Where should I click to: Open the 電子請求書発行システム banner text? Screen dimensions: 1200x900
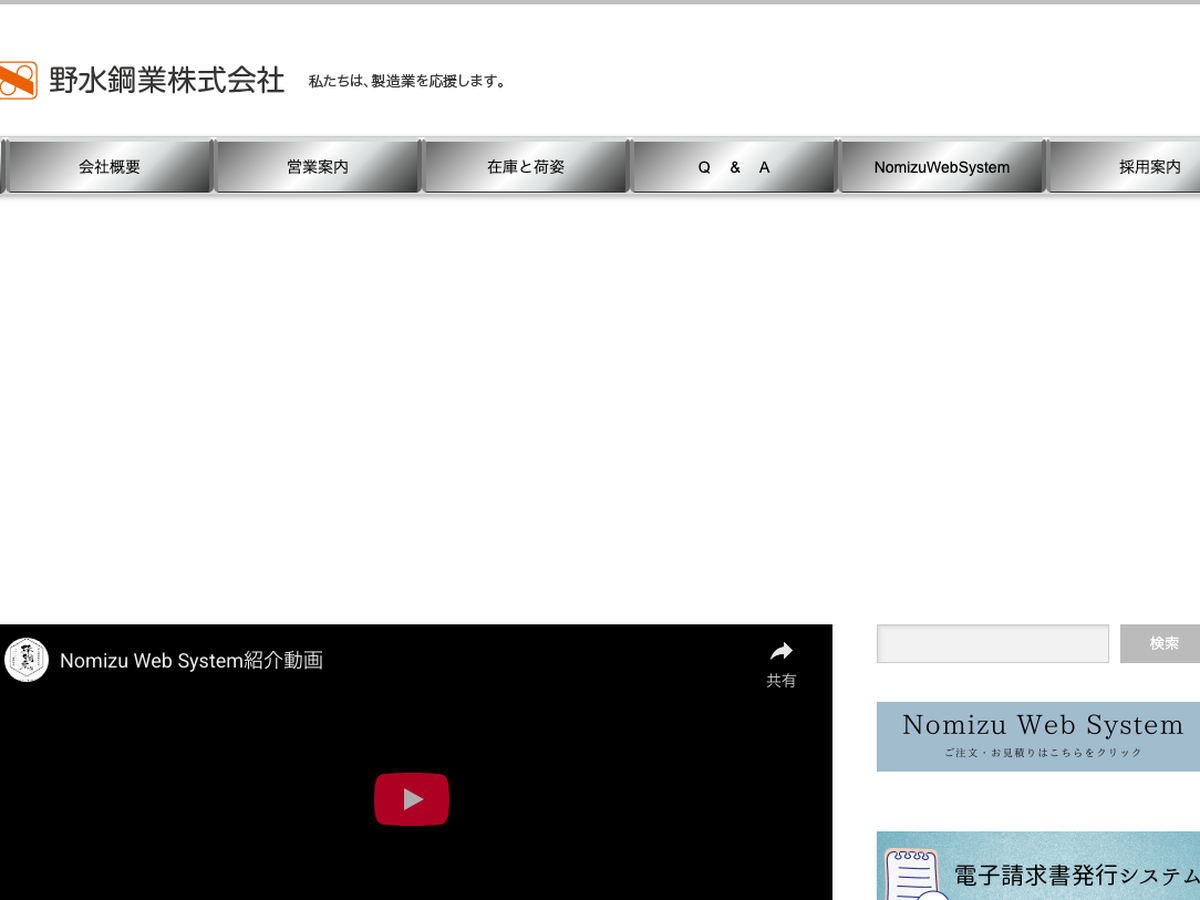[1075, 876]
